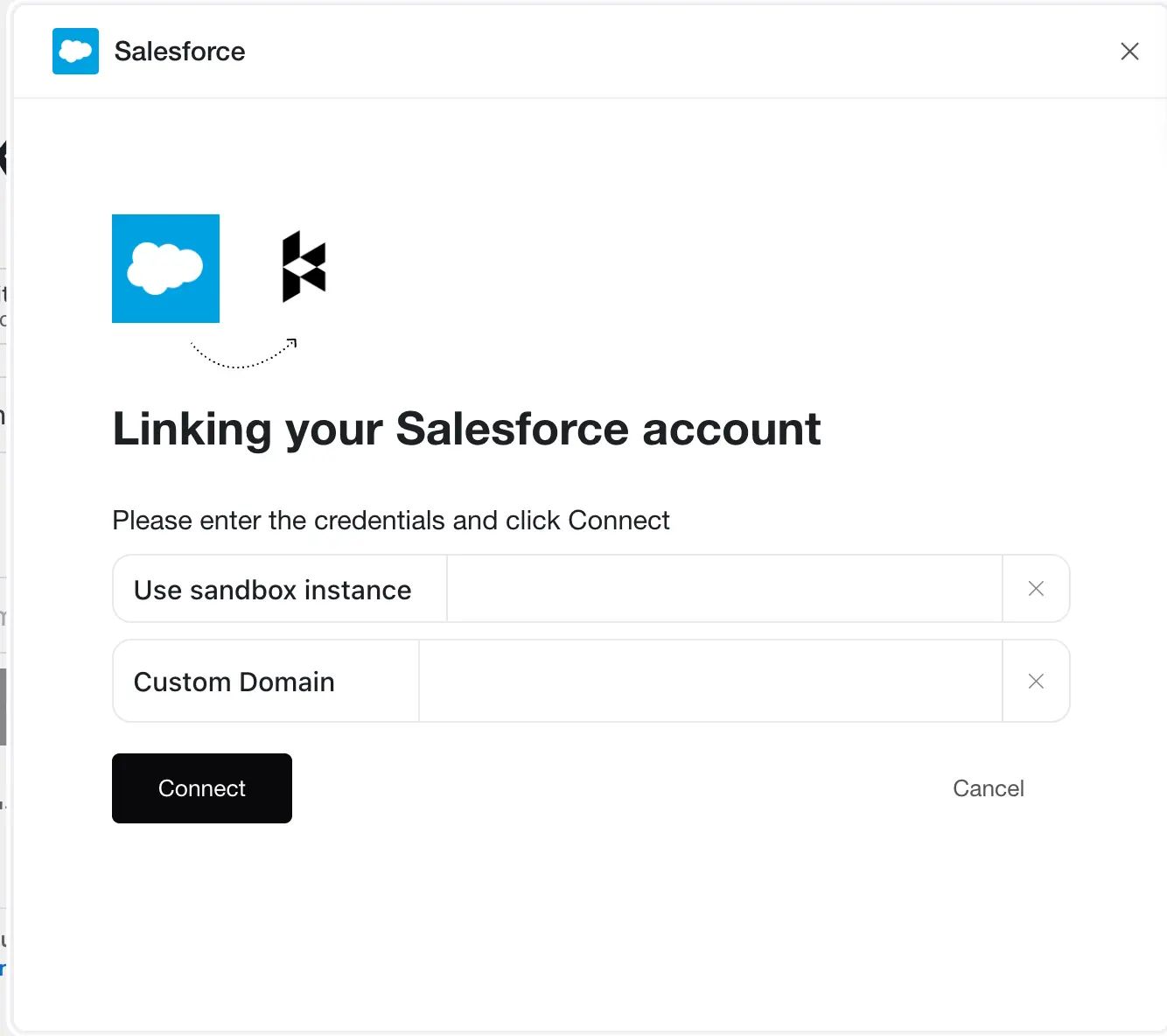Viewport: 1167px width, 1036px height.
Task: Click the dark partial icon at left edge
Action: point(3,158)
